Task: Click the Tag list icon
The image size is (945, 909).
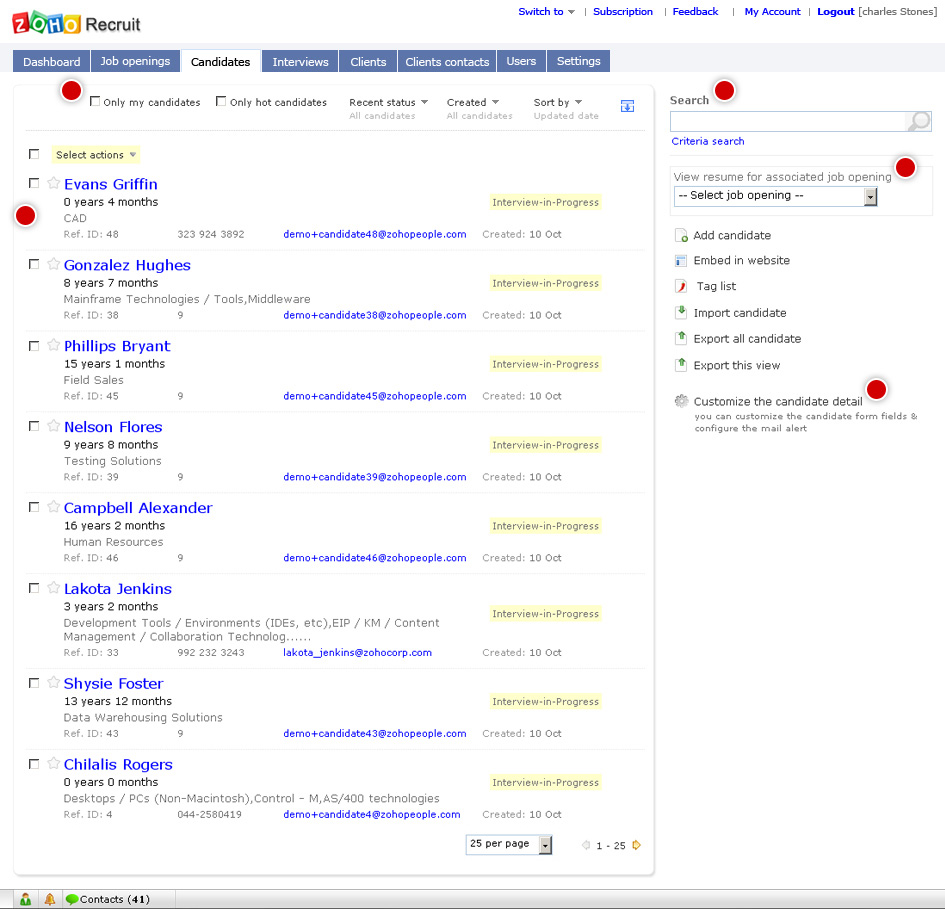Action: (681, 286)
